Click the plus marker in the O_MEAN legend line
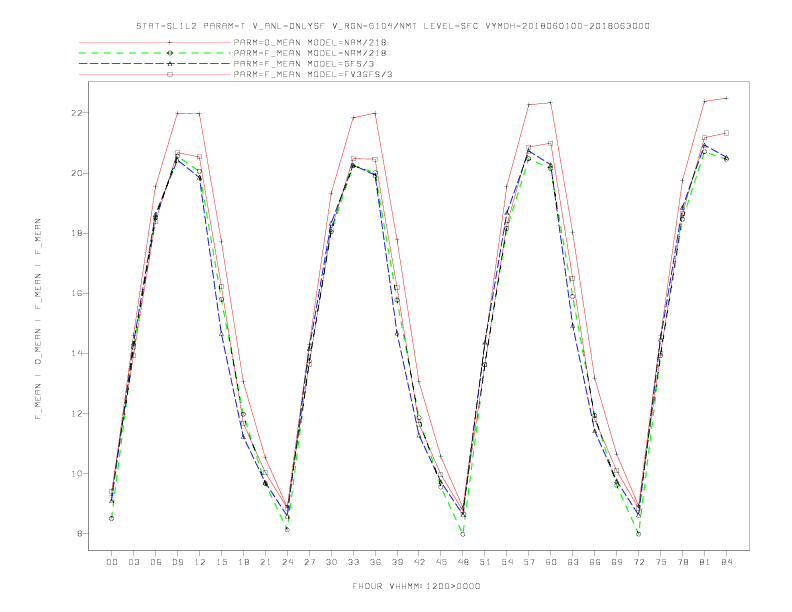 [170, 42]
